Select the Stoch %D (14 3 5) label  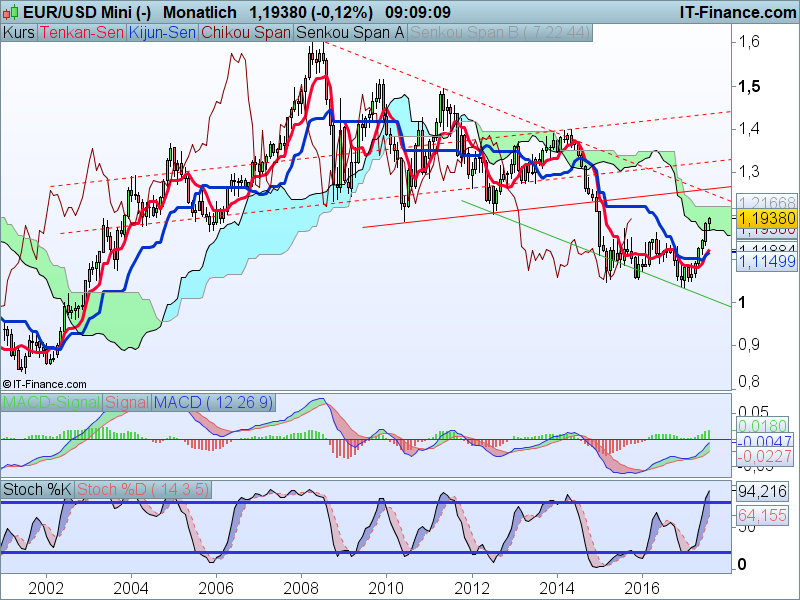143,490
